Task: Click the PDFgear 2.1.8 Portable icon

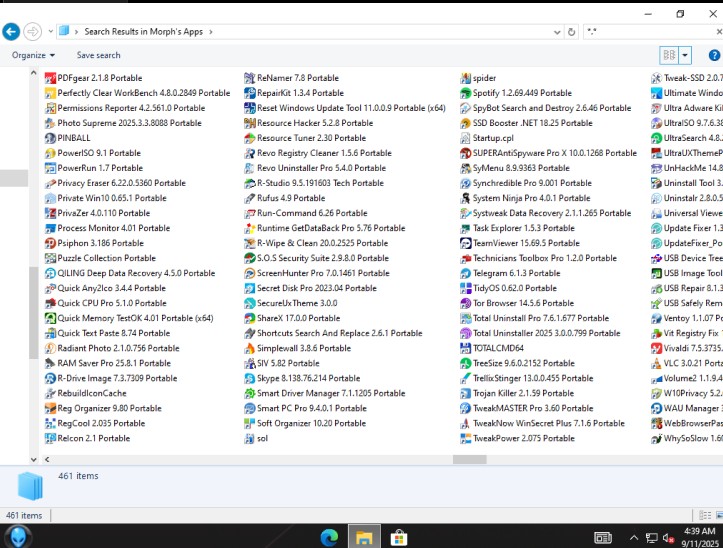Action: coord(50,78)
